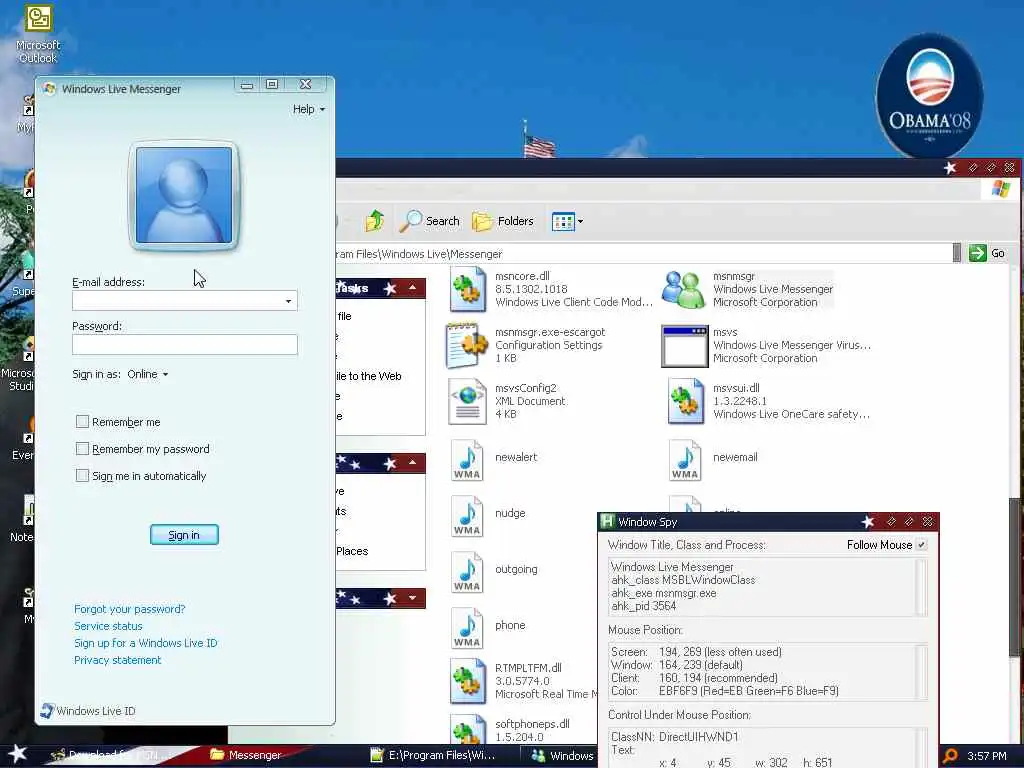Select the RTMPLTFM.dll file icon

467,681
